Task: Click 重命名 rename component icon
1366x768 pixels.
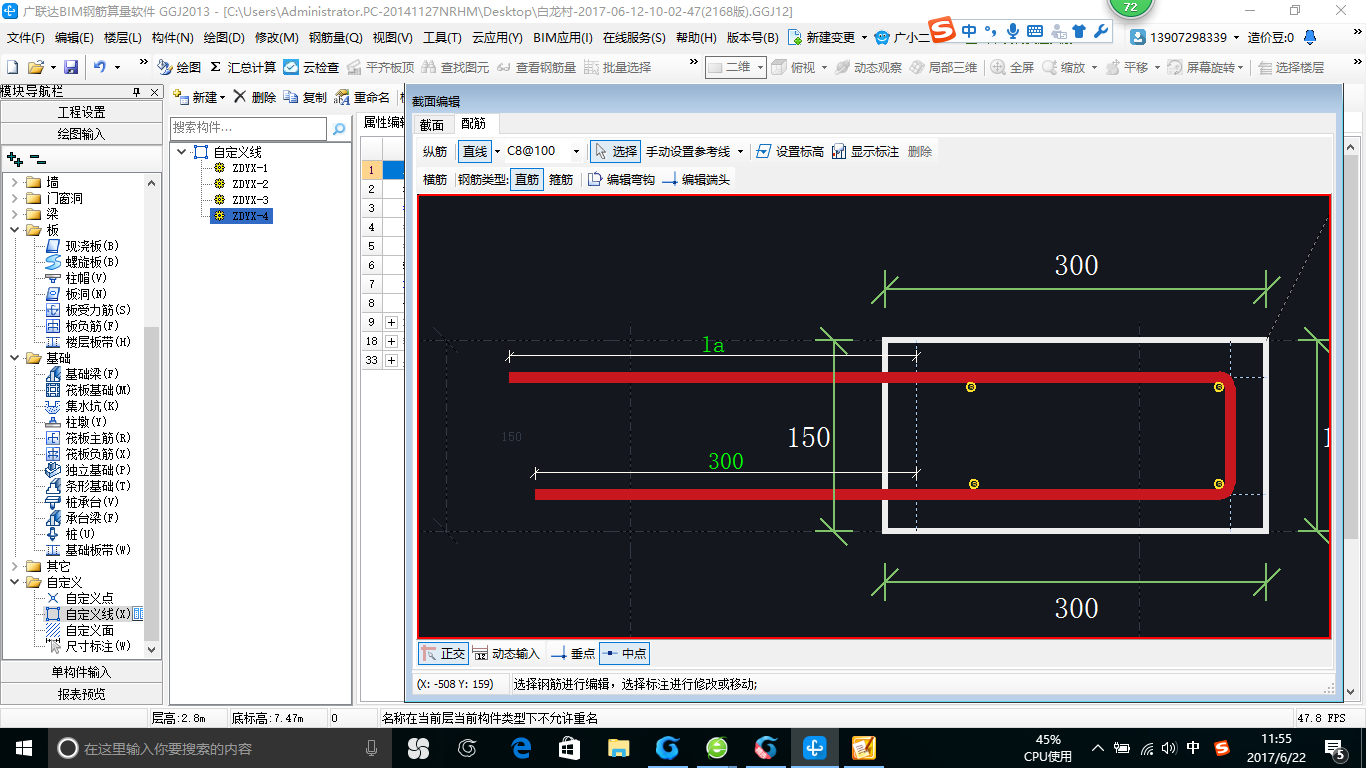Action: point(363,97)
